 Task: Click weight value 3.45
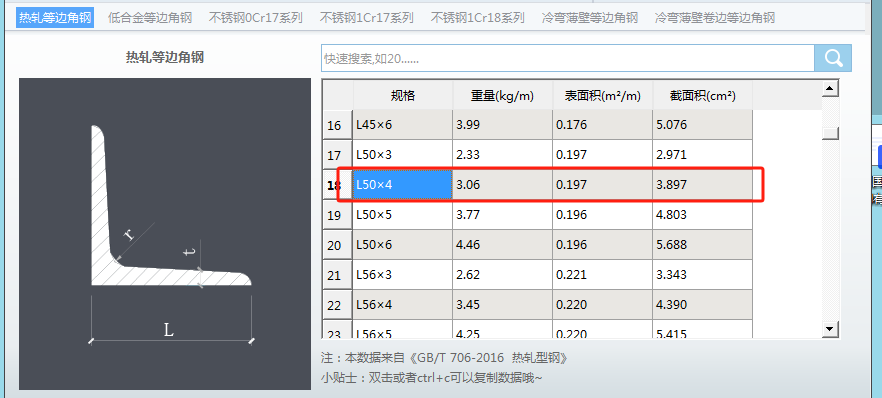click(502, 305)
